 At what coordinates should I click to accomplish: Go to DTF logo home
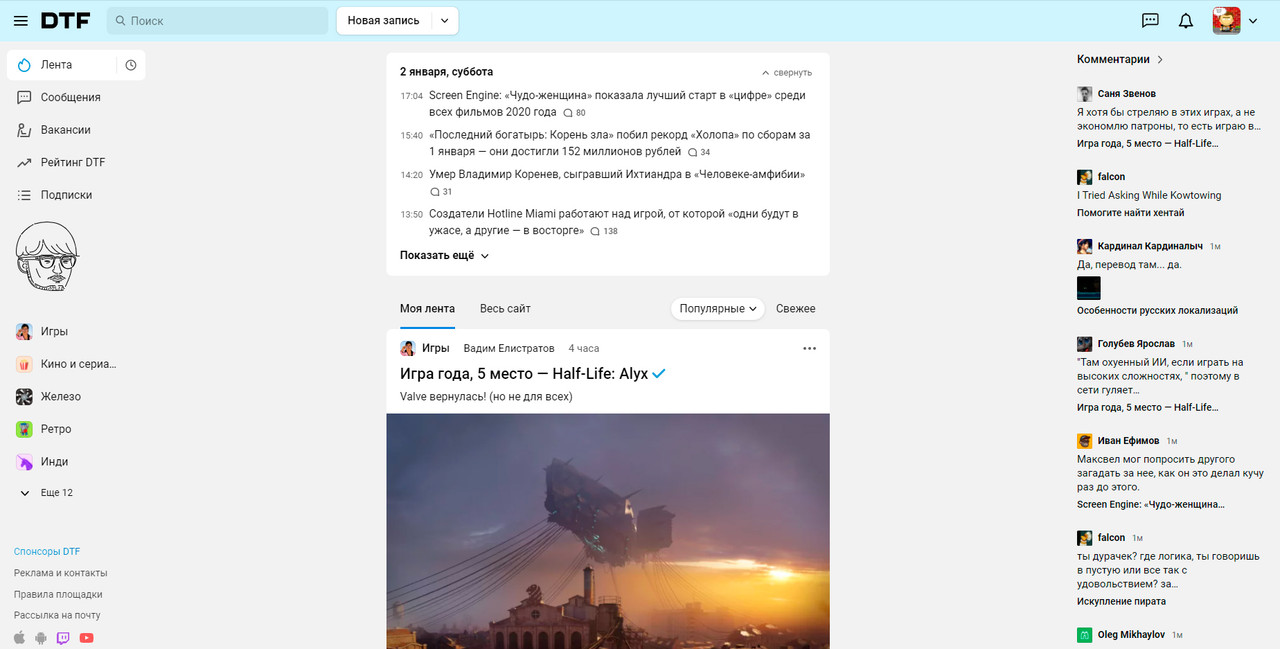(66, 21)
